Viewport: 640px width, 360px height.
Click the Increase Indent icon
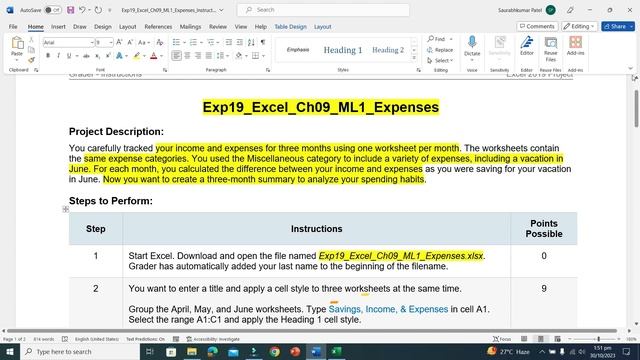click(240, 42)
